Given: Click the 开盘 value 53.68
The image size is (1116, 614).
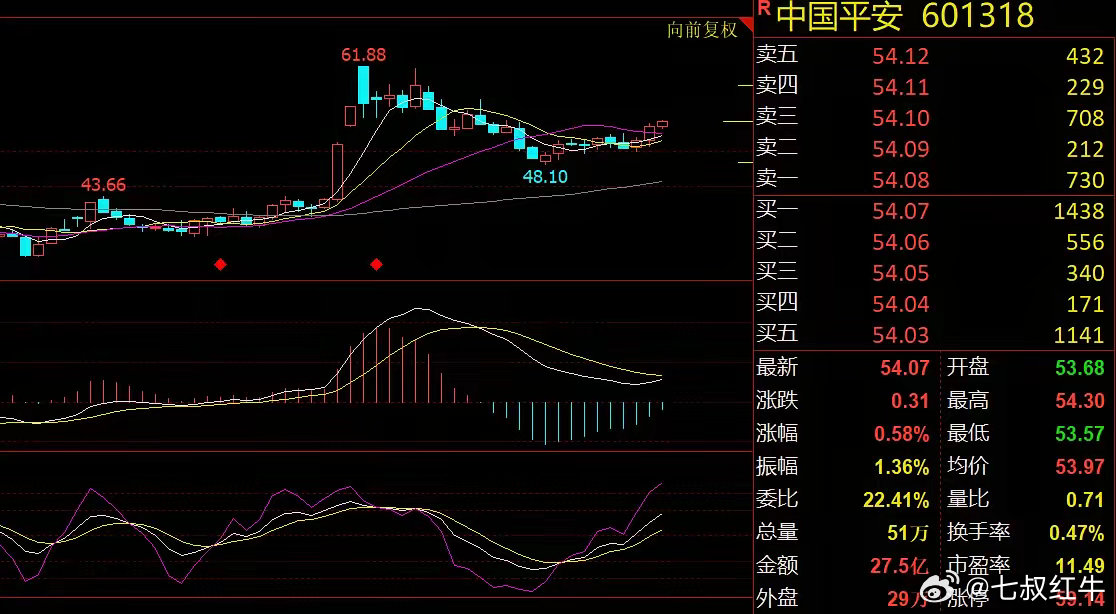Looking at the screenshot, I should click(1080, 368).
